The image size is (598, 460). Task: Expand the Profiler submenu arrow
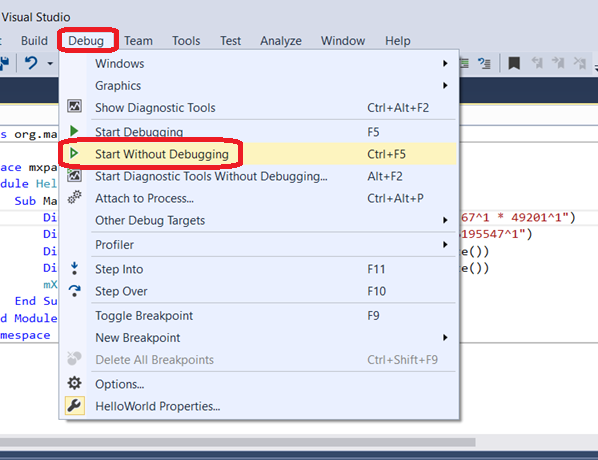445,244
